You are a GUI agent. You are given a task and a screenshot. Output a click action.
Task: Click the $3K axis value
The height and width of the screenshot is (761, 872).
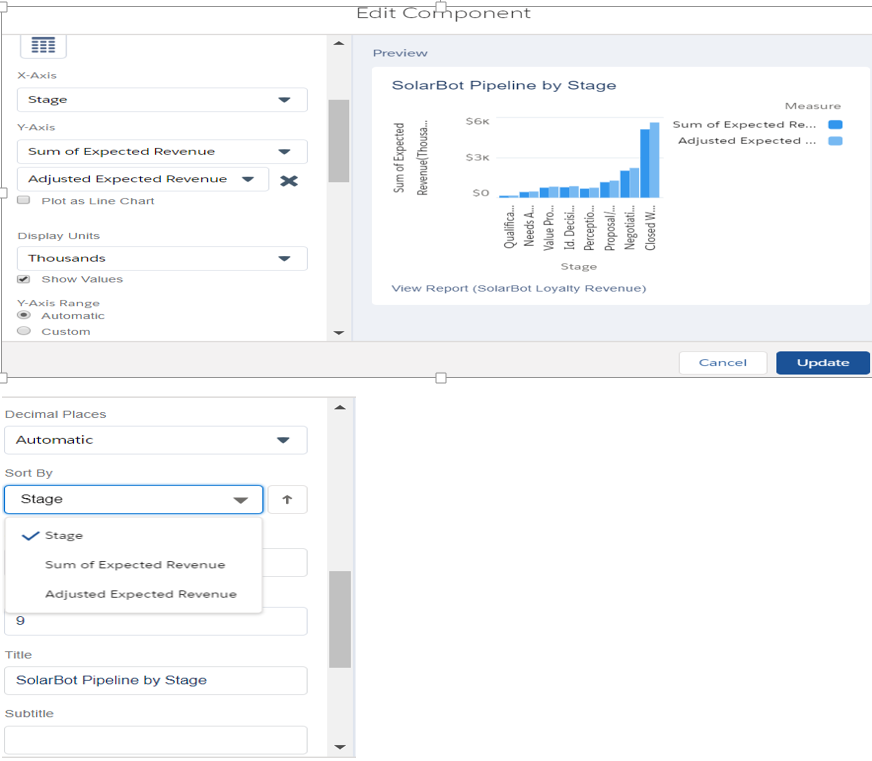[x=477, y=157]
